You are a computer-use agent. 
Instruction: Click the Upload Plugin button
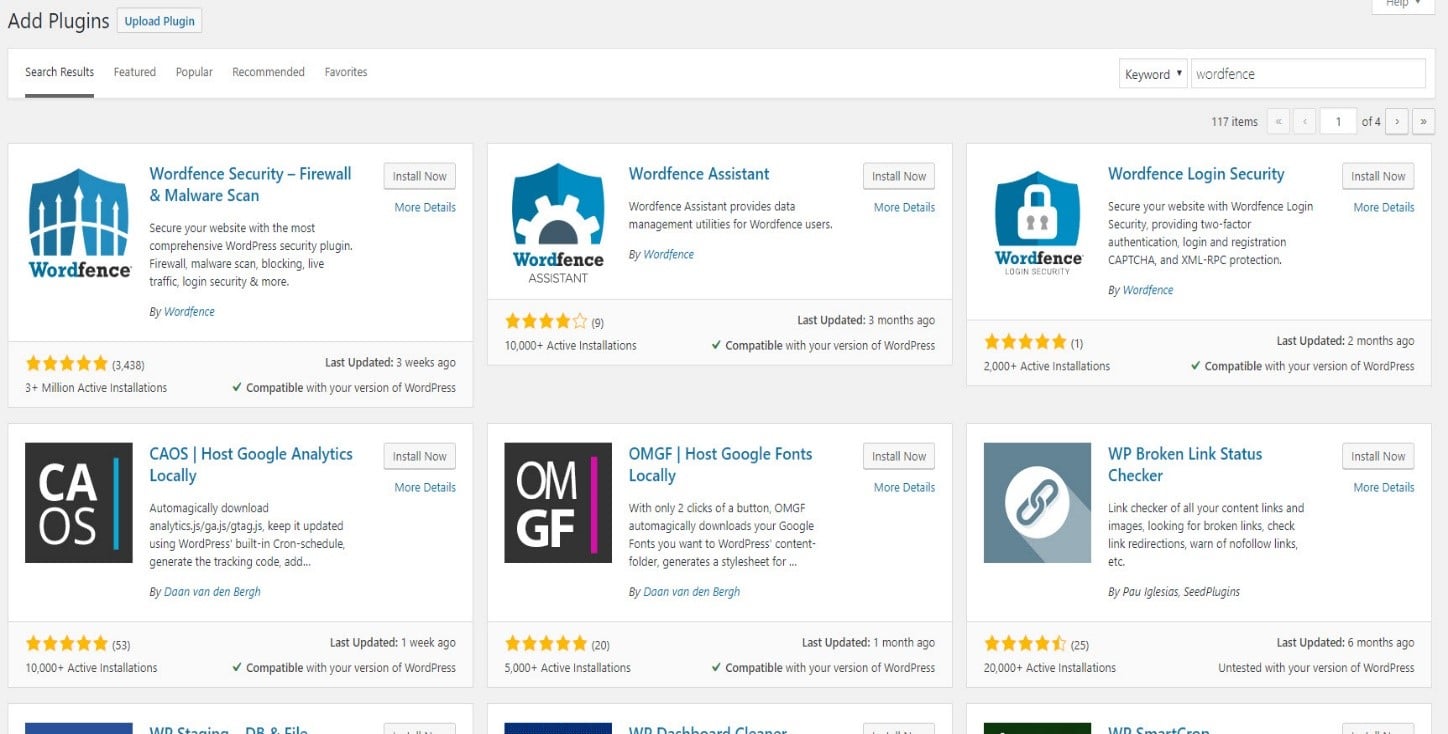[x=159, y=21]
